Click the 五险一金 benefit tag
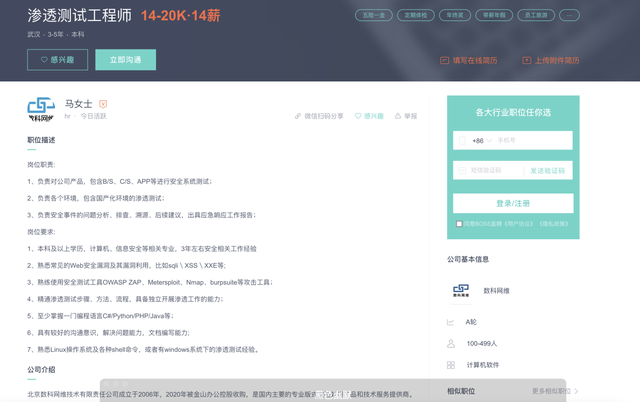Screen dimensions: 640x402 pyautogui.click(x=374, y=15)
